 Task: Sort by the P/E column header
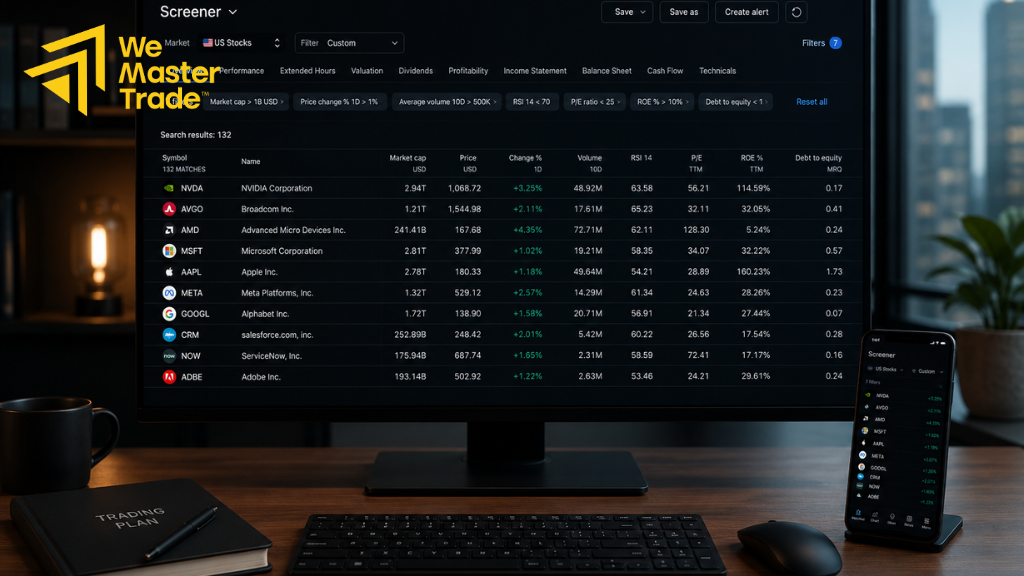[696, 158]
